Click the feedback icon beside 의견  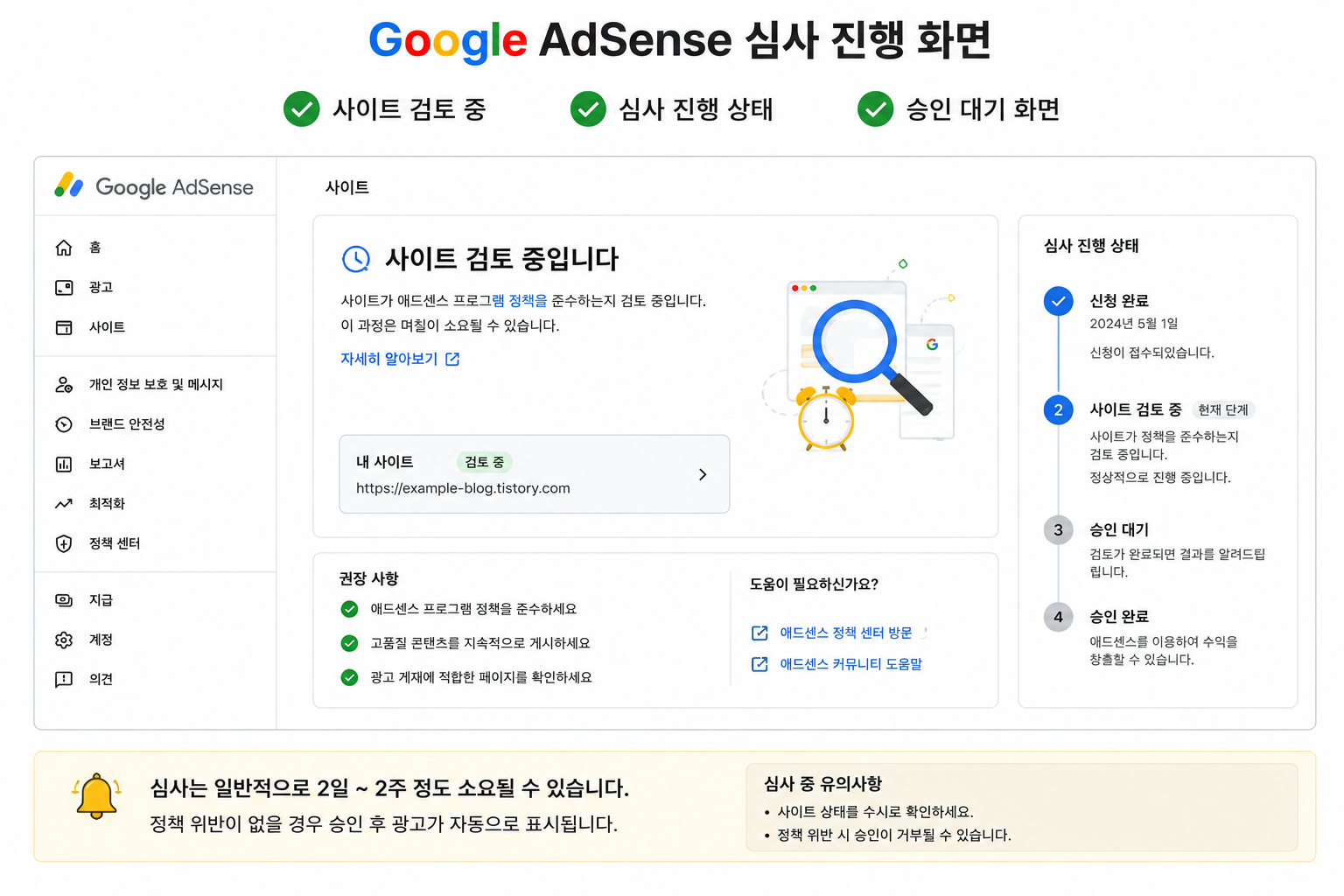point(64,679)
